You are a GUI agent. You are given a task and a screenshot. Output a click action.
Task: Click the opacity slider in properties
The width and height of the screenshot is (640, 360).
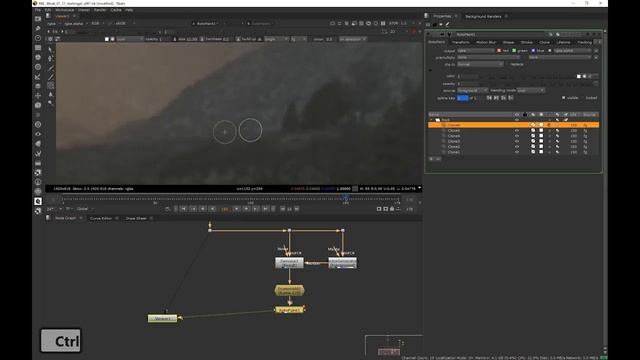point(536,84)
